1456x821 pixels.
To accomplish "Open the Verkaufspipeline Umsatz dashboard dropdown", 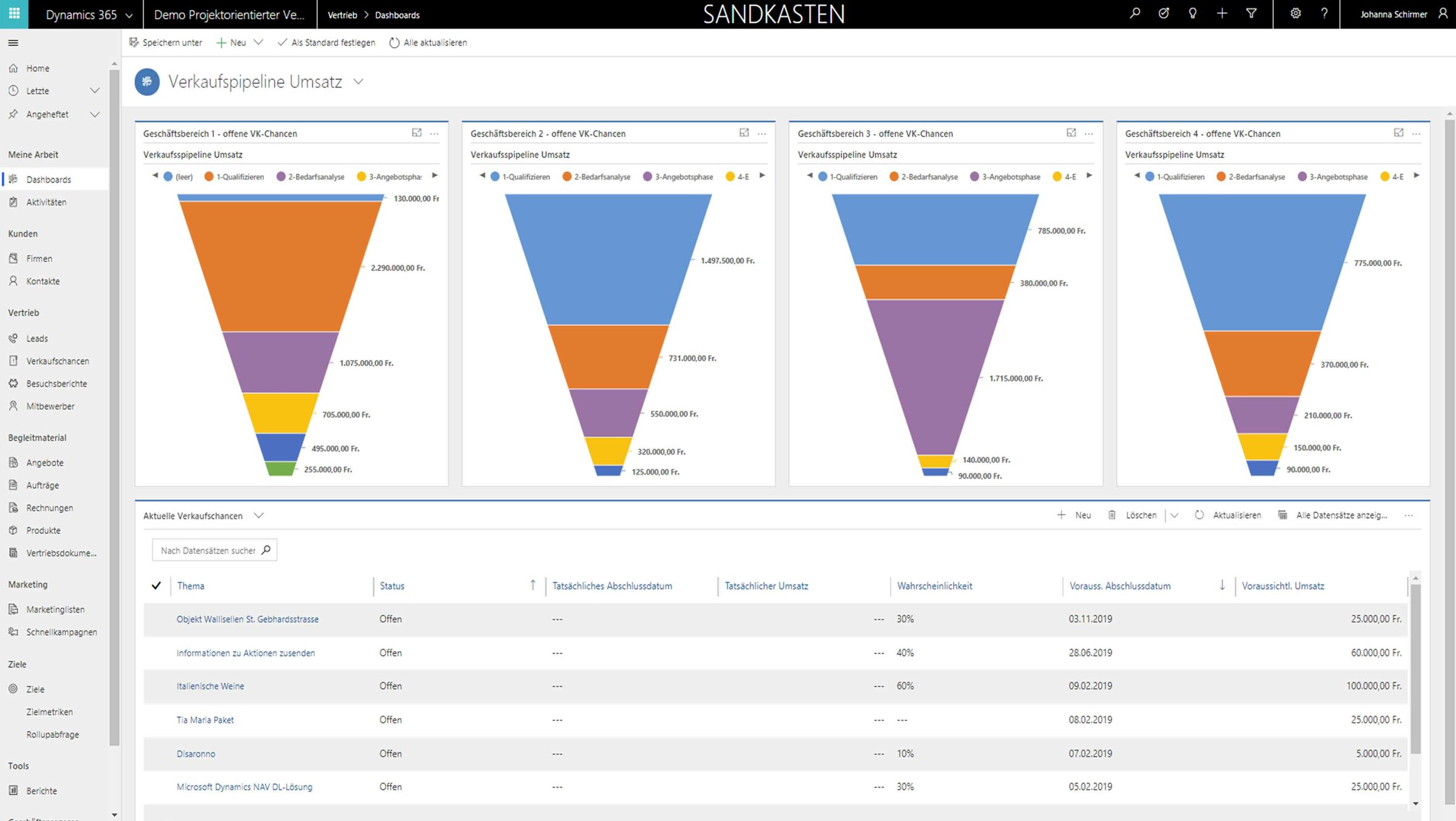I will click(x=358, y=81).
